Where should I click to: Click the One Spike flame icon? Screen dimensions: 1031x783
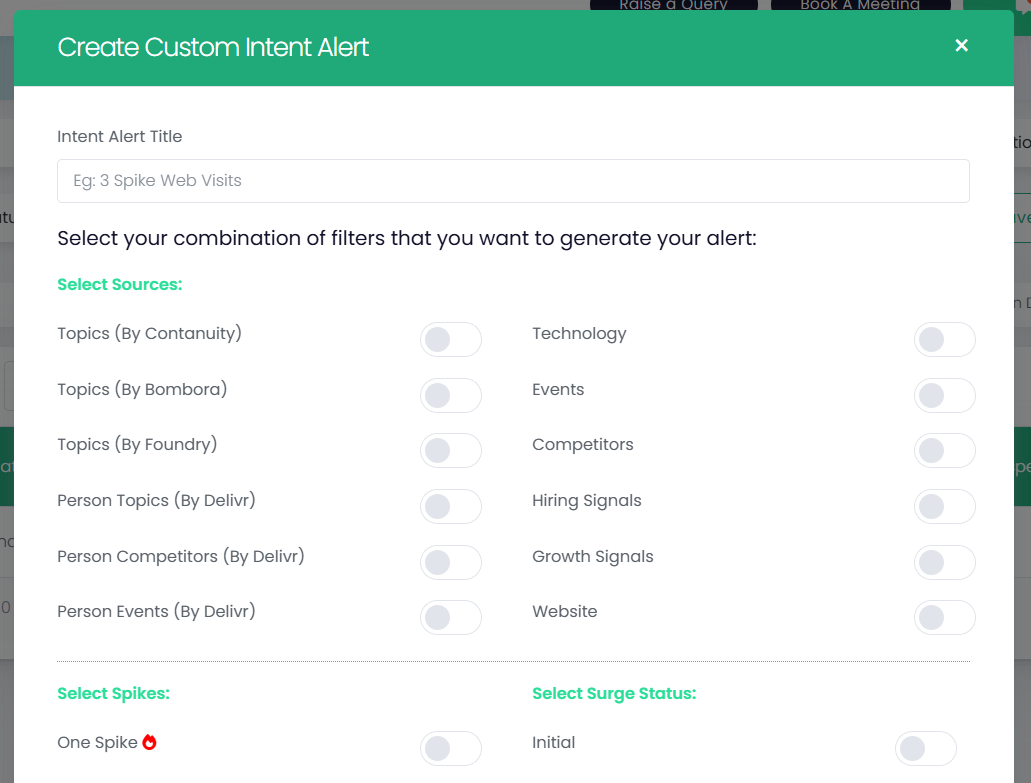(150, 742)
